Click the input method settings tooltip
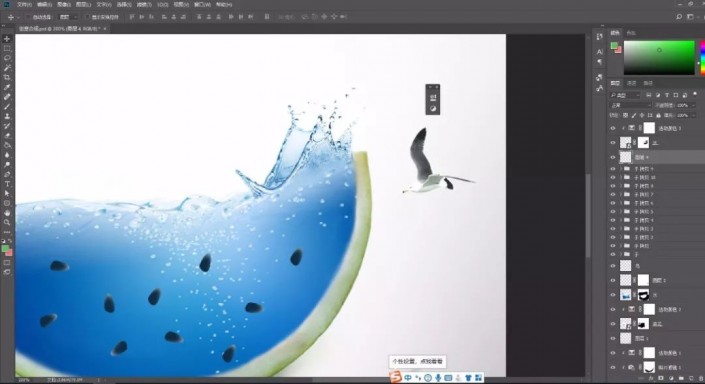 point(418,361)
